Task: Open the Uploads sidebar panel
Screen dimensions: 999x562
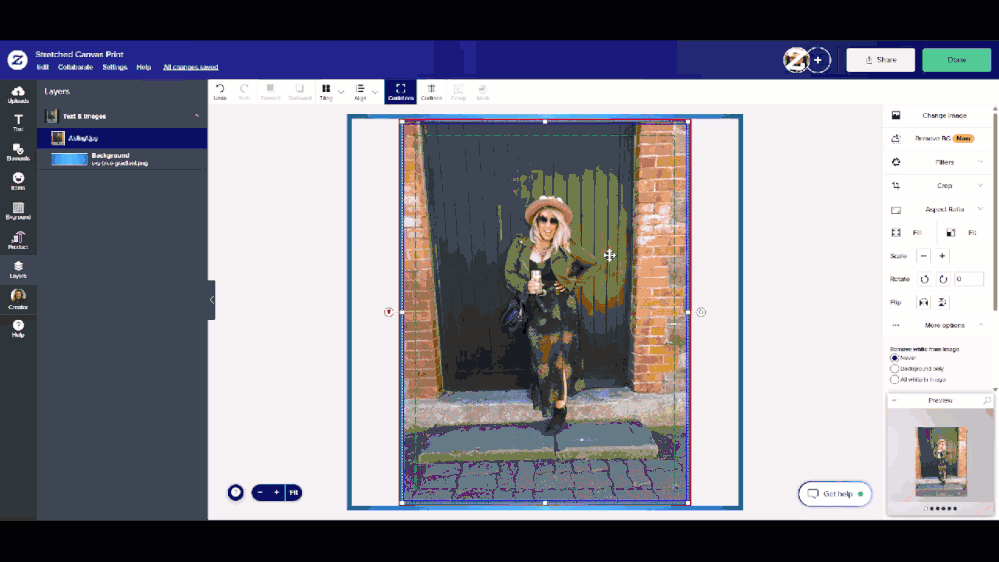Action: tap(18, 94)
